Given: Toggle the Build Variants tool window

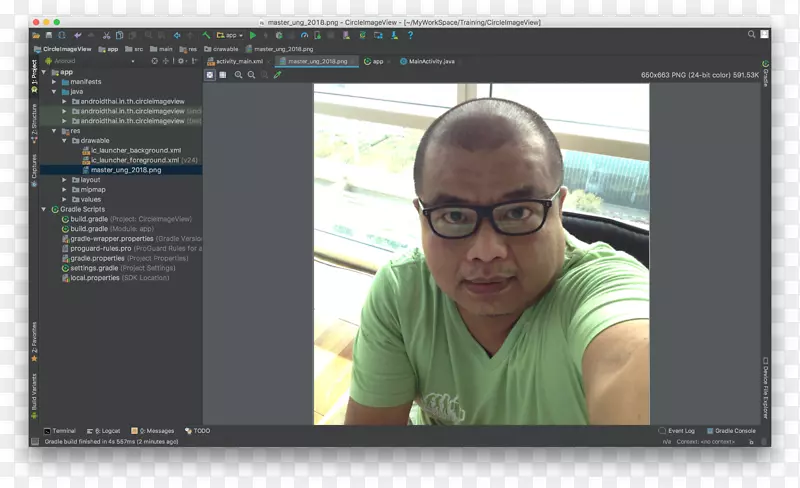Looking at the screenshot, I should pyautogui.click(x=34, y=396).
